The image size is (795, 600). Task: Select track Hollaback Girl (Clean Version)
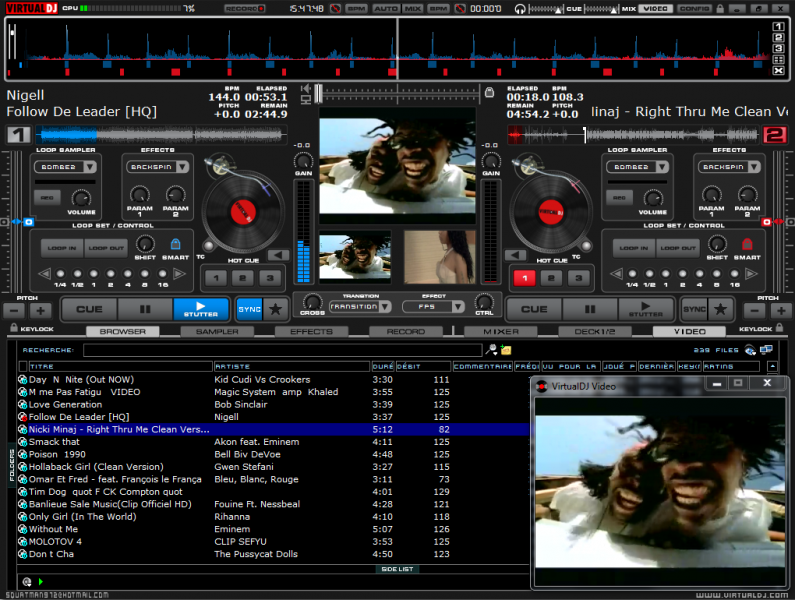coord(96,467)
